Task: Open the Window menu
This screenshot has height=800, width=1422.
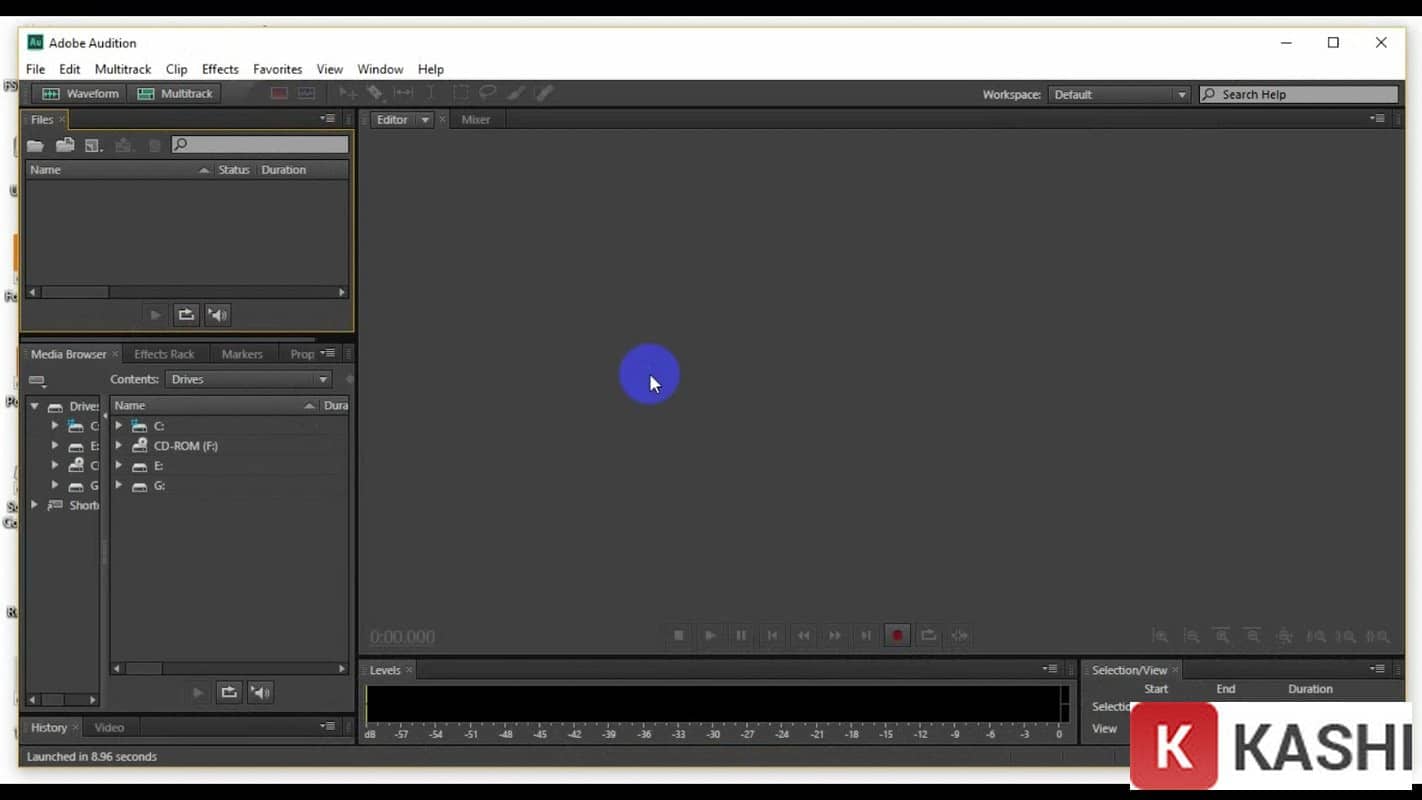Action: pos(380,69)
